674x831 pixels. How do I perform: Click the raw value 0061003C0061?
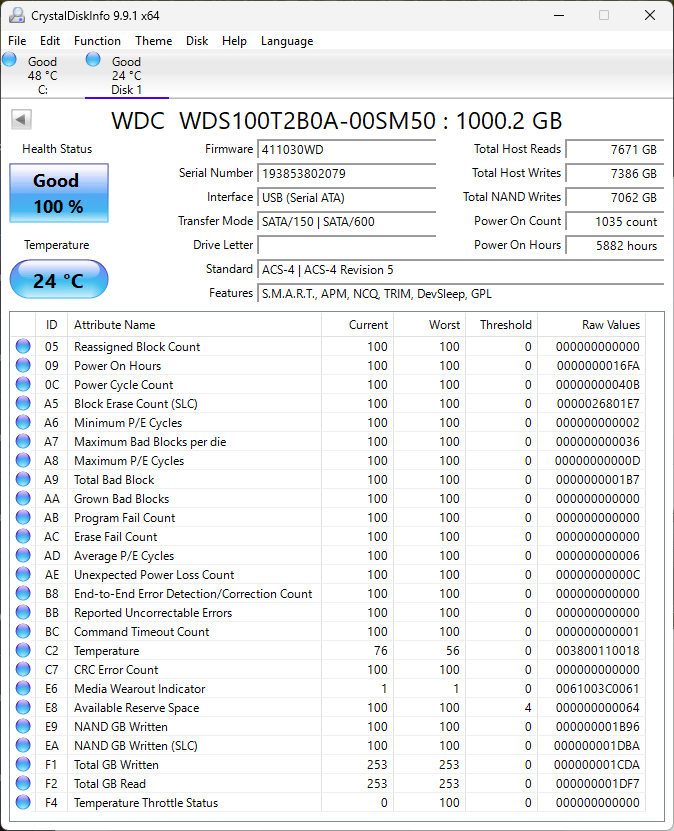(x=597, y=688)
